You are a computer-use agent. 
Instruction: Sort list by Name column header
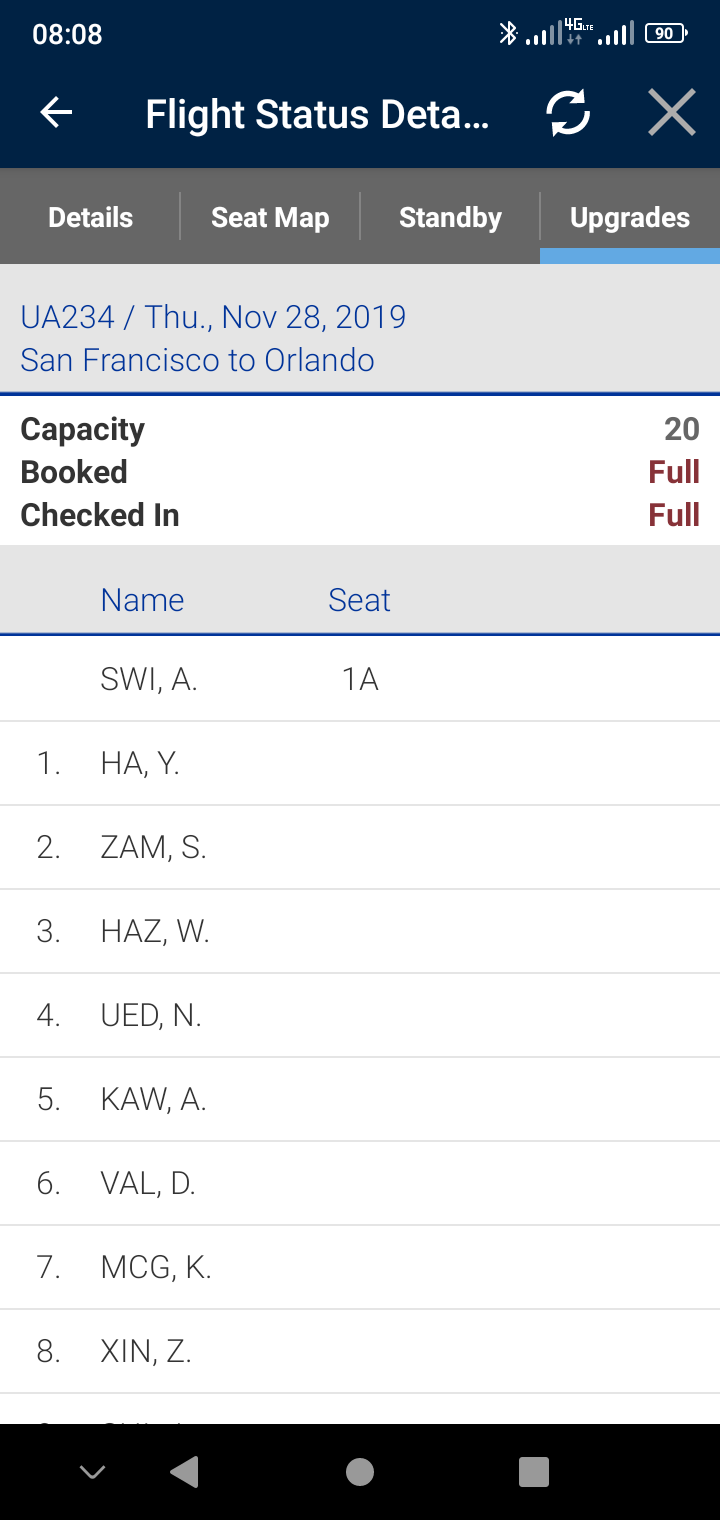coord(142,600)
